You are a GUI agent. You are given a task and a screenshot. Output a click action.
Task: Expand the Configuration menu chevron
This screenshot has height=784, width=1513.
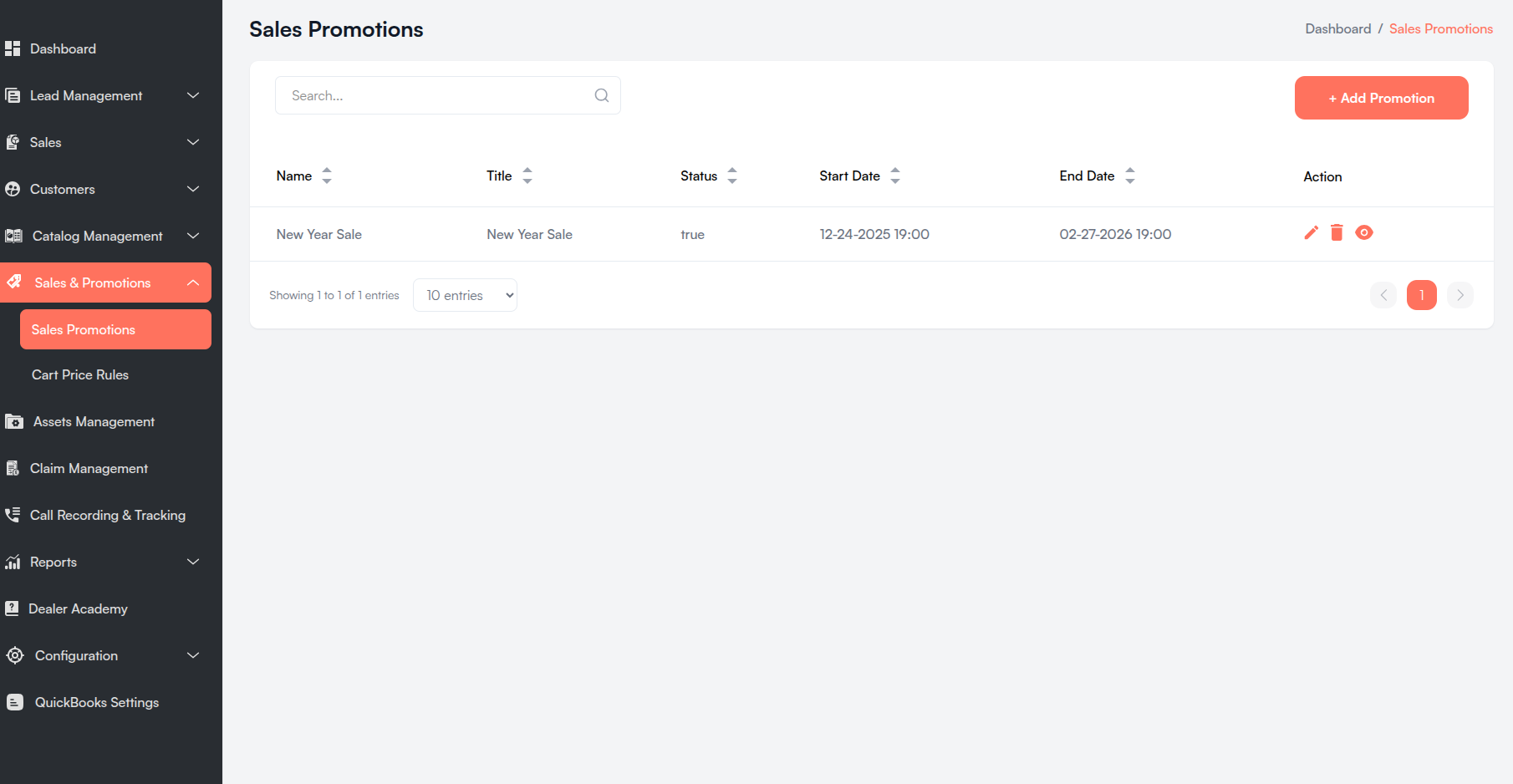[x=193, y=655]
